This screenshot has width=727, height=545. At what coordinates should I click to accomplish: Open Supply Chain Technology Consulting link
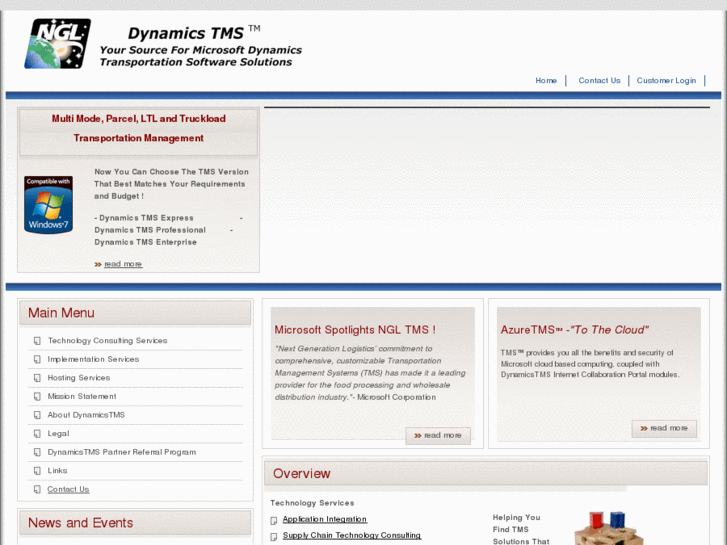tap(352, 535)
